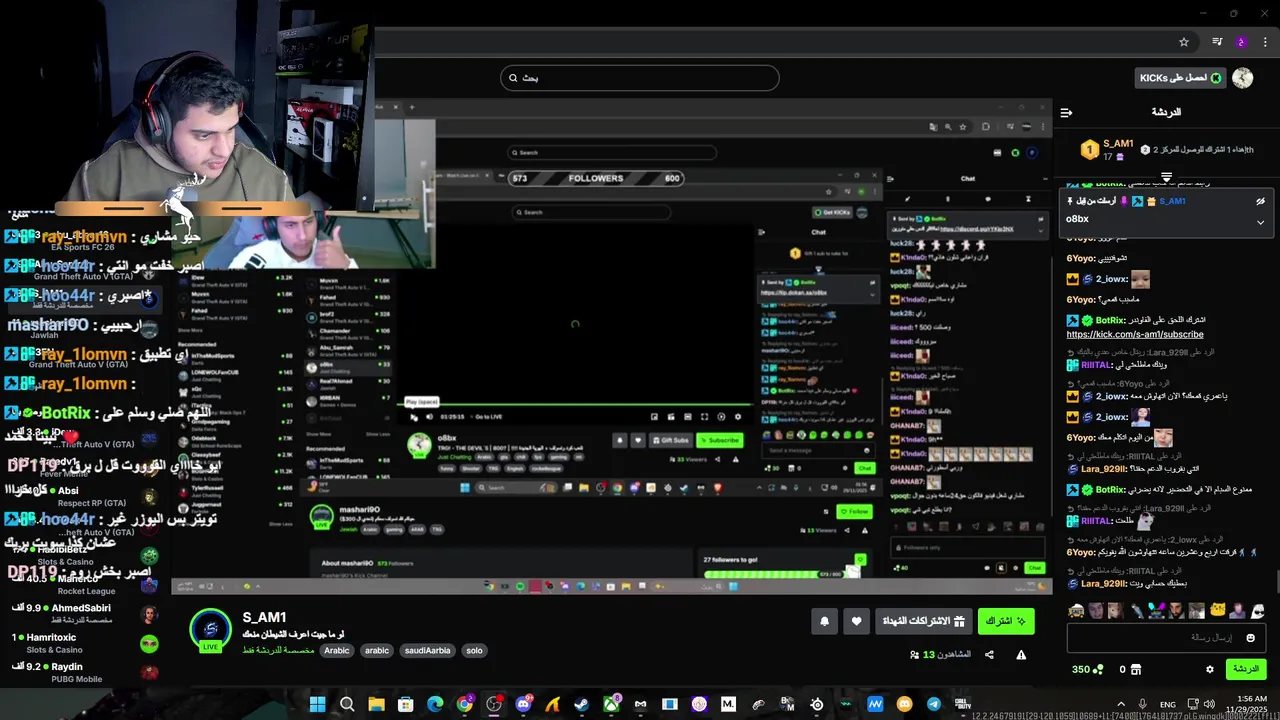The height and width of the screenshot is (720, 1280).
Task: Click Gift Subs in inner o8bx stream
Action: coord(670,440)
